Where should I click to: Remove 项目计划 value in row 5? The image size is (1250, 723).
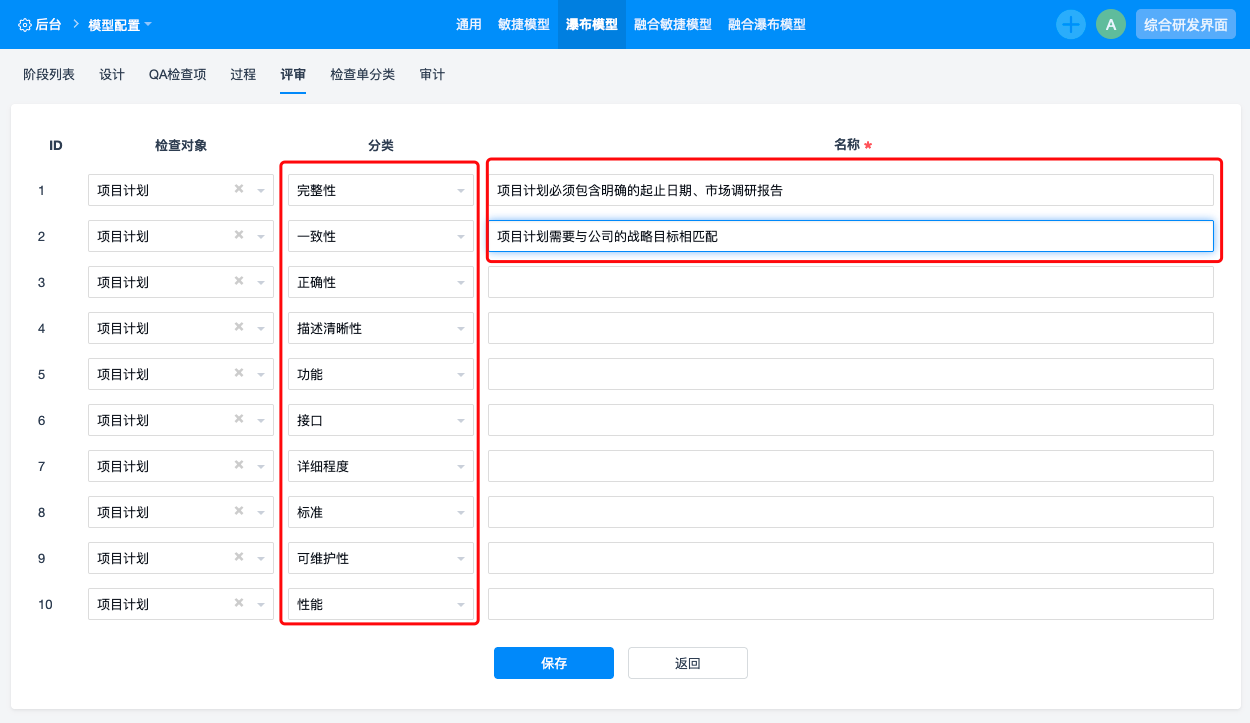(239, 373)
